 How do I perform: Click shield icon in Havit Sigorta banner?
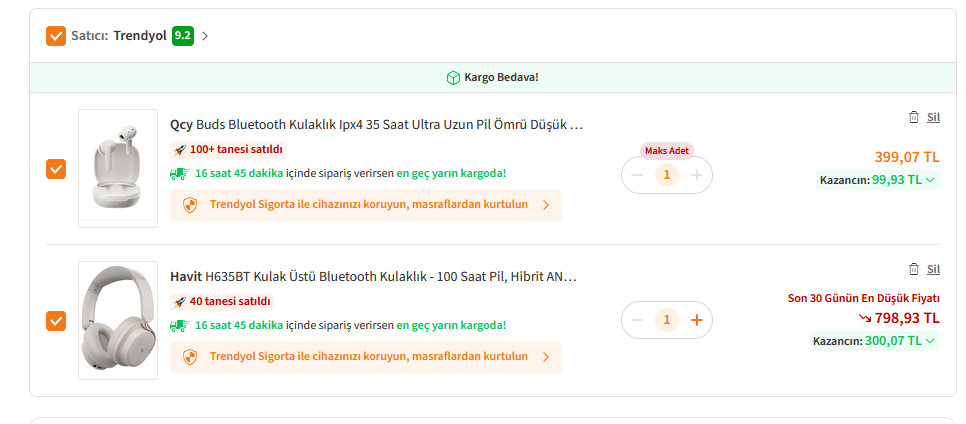(x=190, y=357)
